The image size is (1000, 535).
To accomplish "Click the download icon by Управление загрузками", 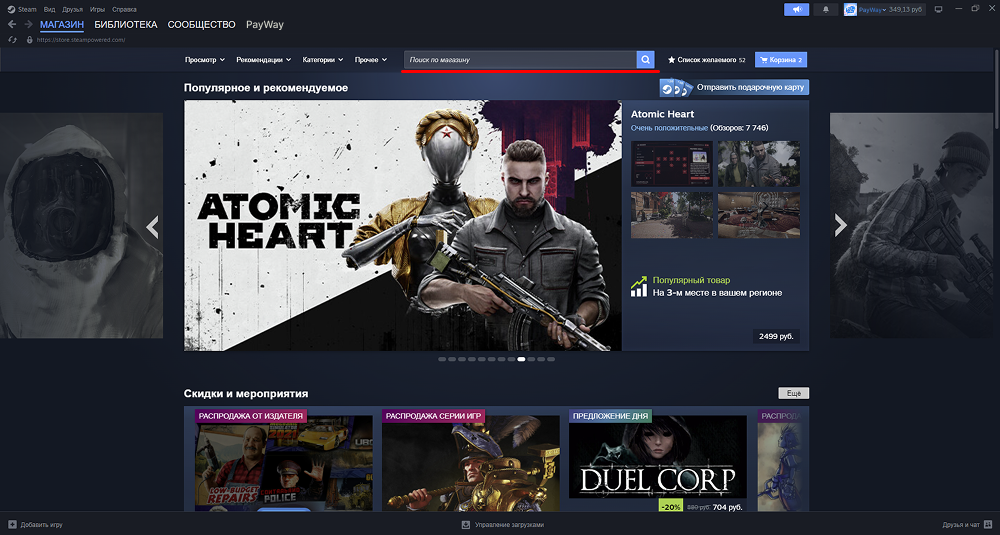I will (466, 525).
